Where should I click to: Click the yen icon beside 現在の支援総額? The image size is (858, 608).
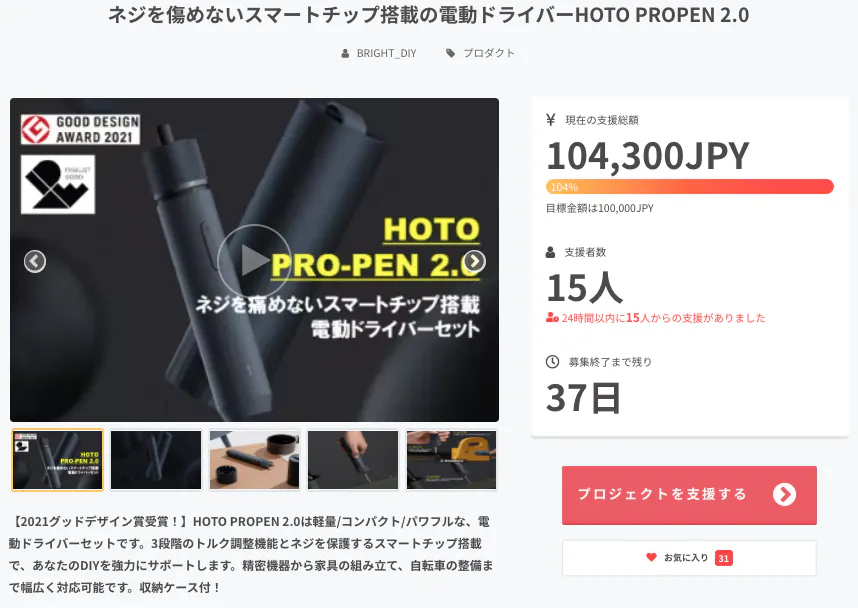(550, 119)
